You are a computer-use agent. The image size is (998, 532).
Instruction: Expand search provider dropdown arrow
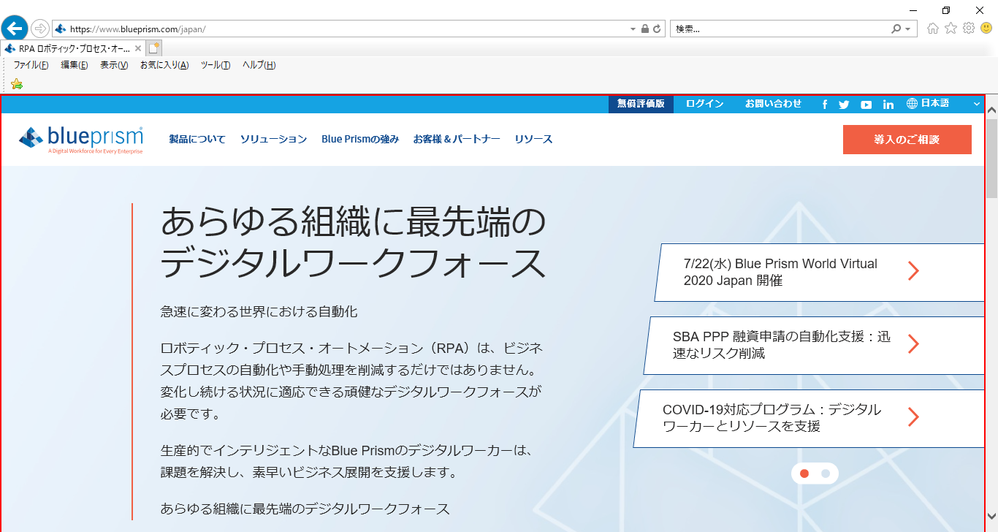pyautogui.click(x=908, y=29)
